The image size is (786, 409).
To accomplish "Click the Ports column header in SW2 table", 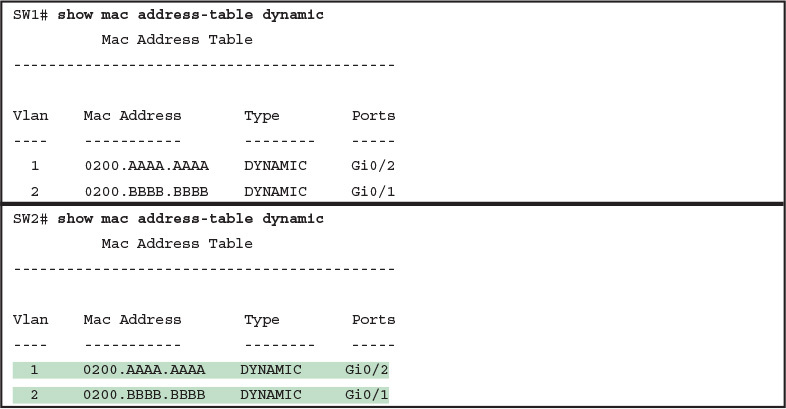I will pyautogui.click(x=373, y=320).
